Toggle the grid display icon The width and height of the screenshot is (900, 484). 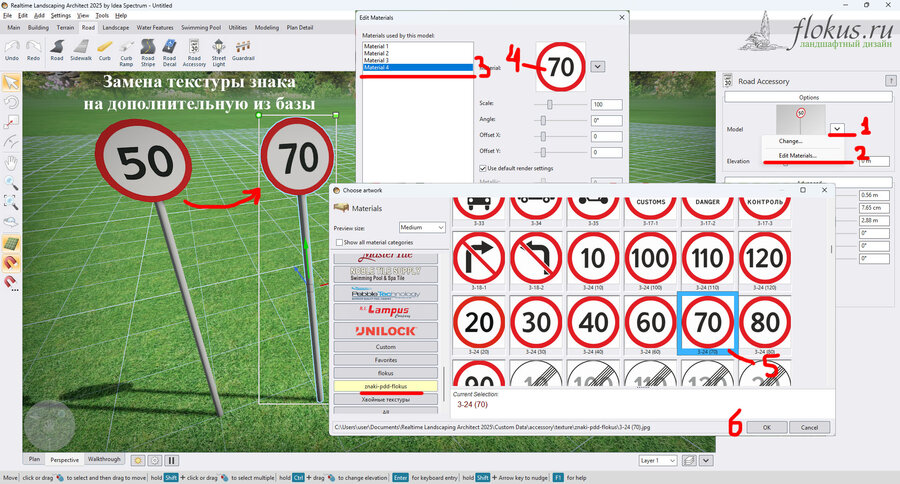11,243
